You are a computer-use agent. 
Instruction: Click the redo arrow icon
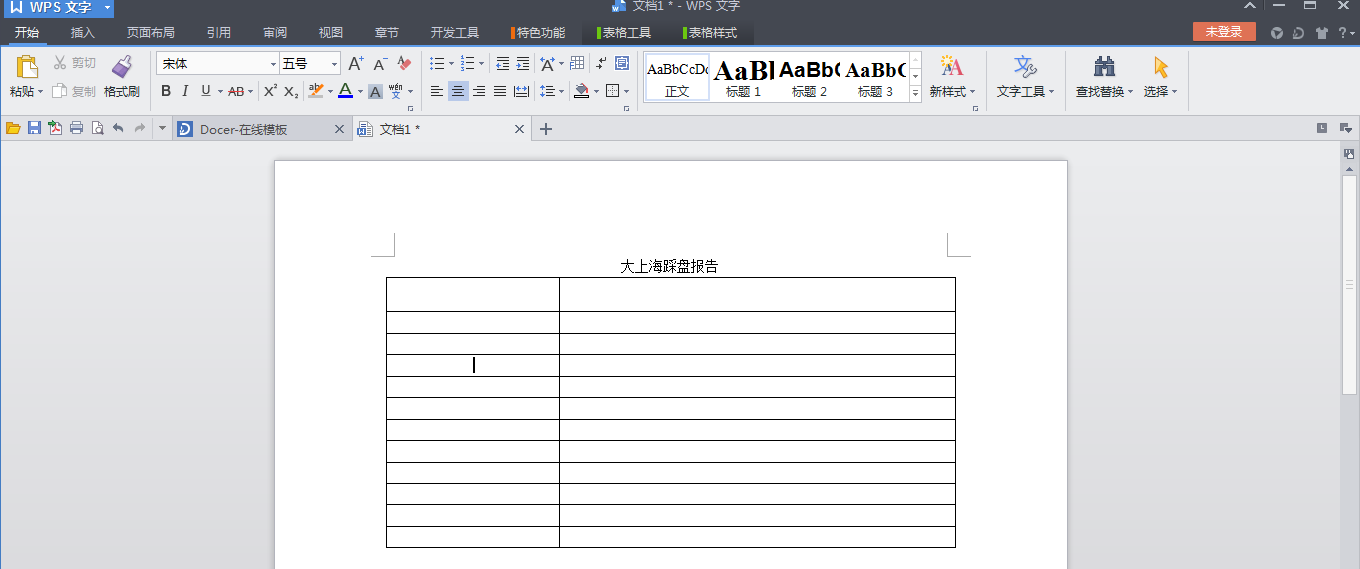coord(139,128)
